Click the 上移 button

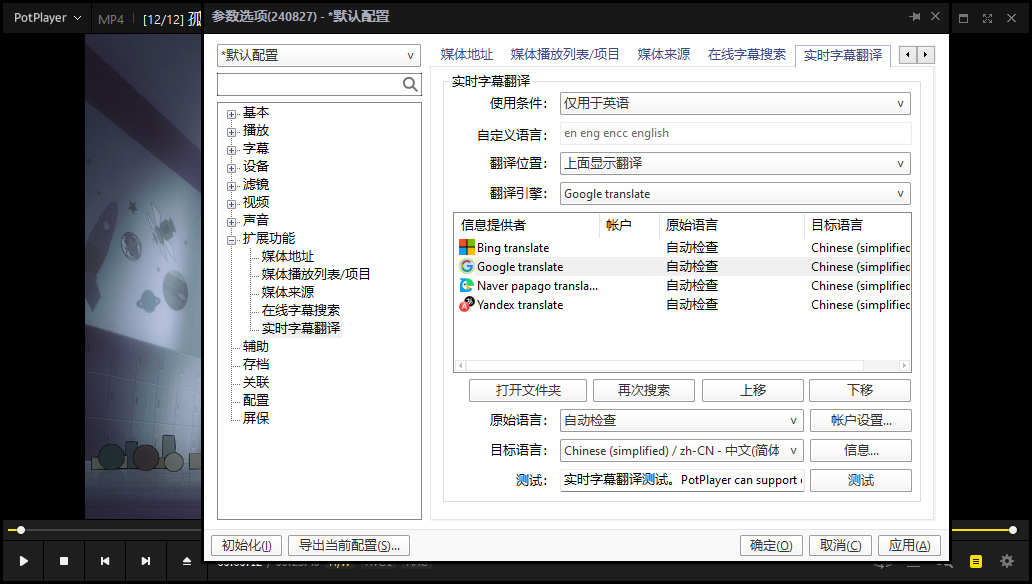[752, 390]
